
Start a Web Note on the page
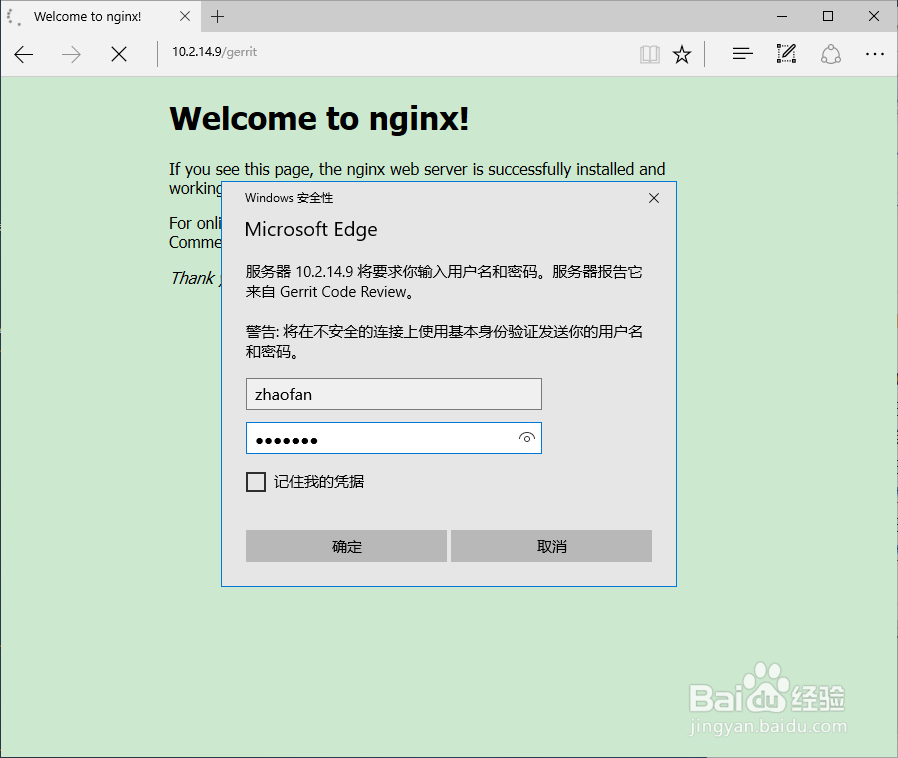click(x=786, y=54)
